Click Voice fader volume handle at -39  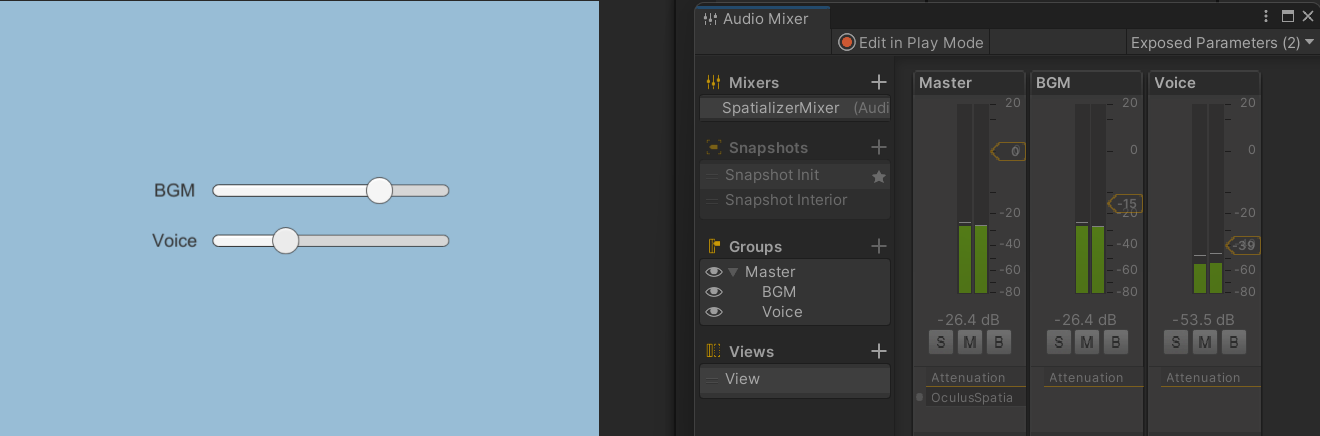pos(1242,245)
